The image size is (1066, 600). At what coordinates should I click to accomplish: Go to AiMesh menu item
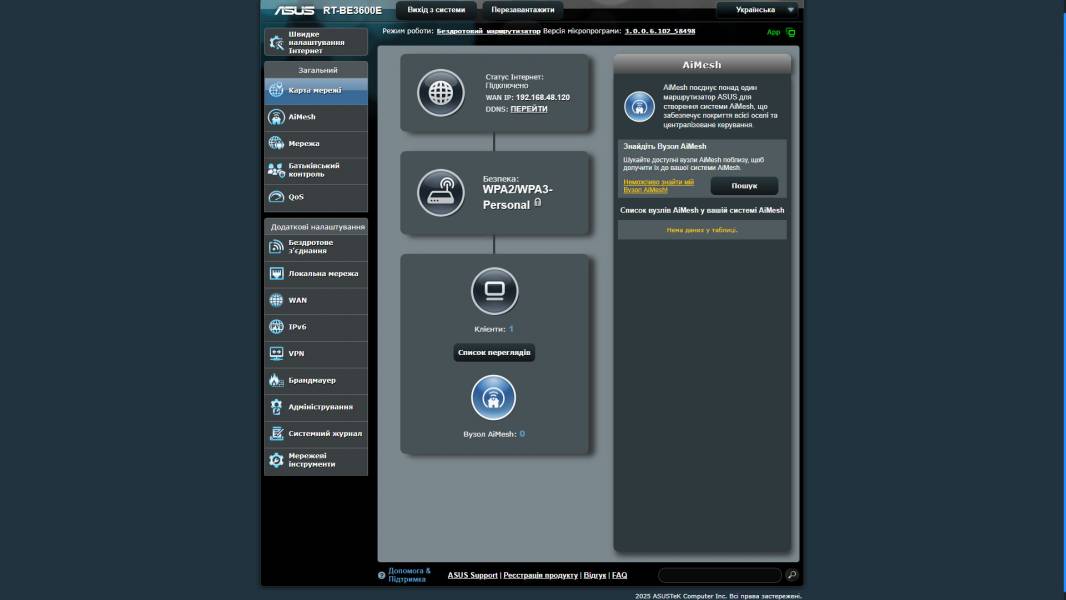[316, 117]
